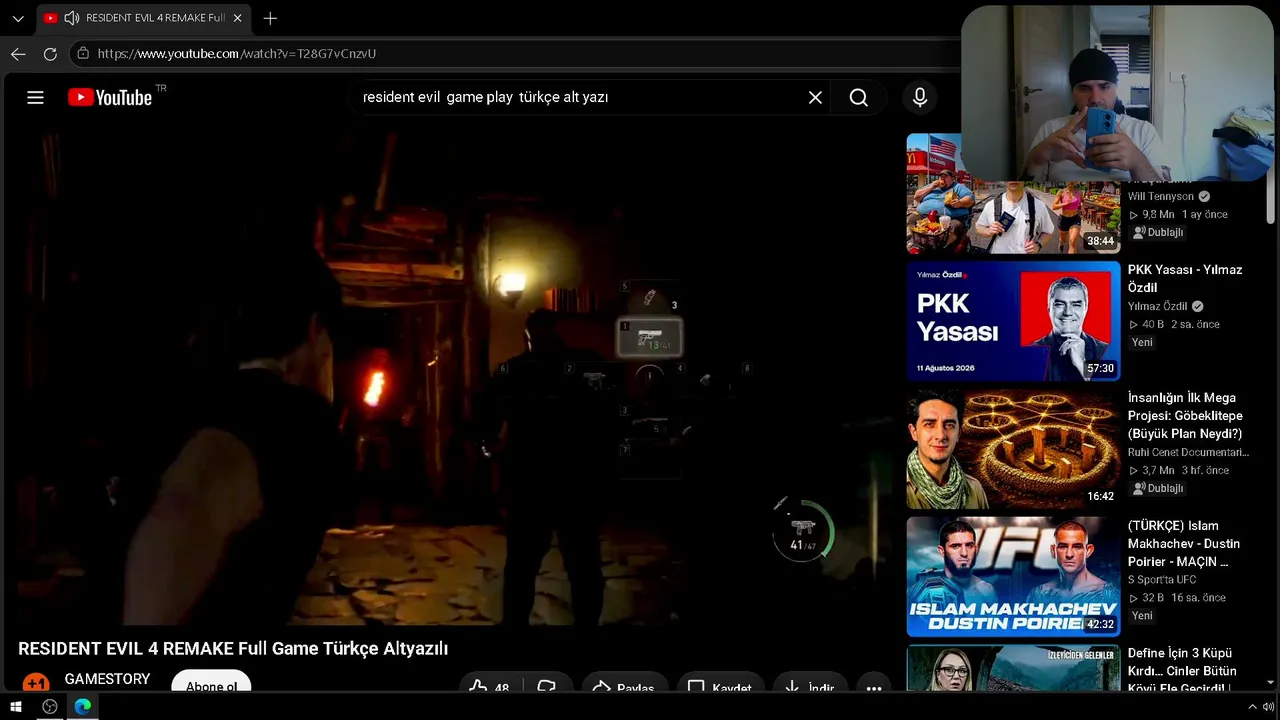
Task: Click the '9,8 Mn 1 ay önce' stats
Action: tap(1178, 214)
